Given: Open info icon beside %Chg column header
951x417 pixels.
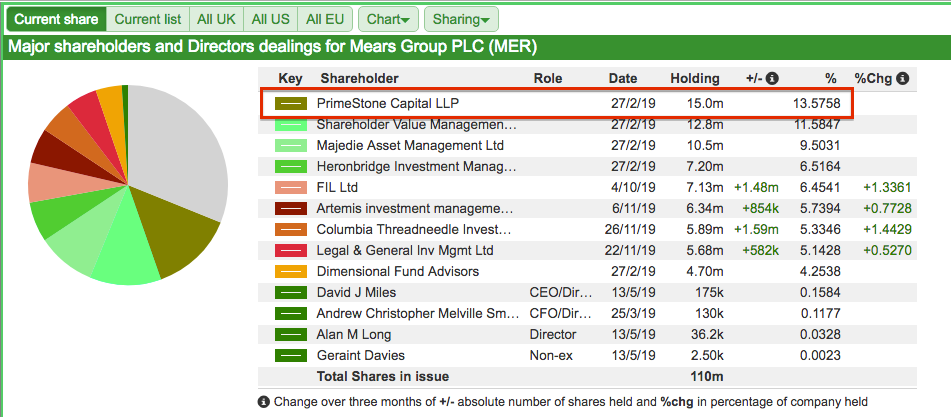Looking at the screenshot, I should click(902, 78).
